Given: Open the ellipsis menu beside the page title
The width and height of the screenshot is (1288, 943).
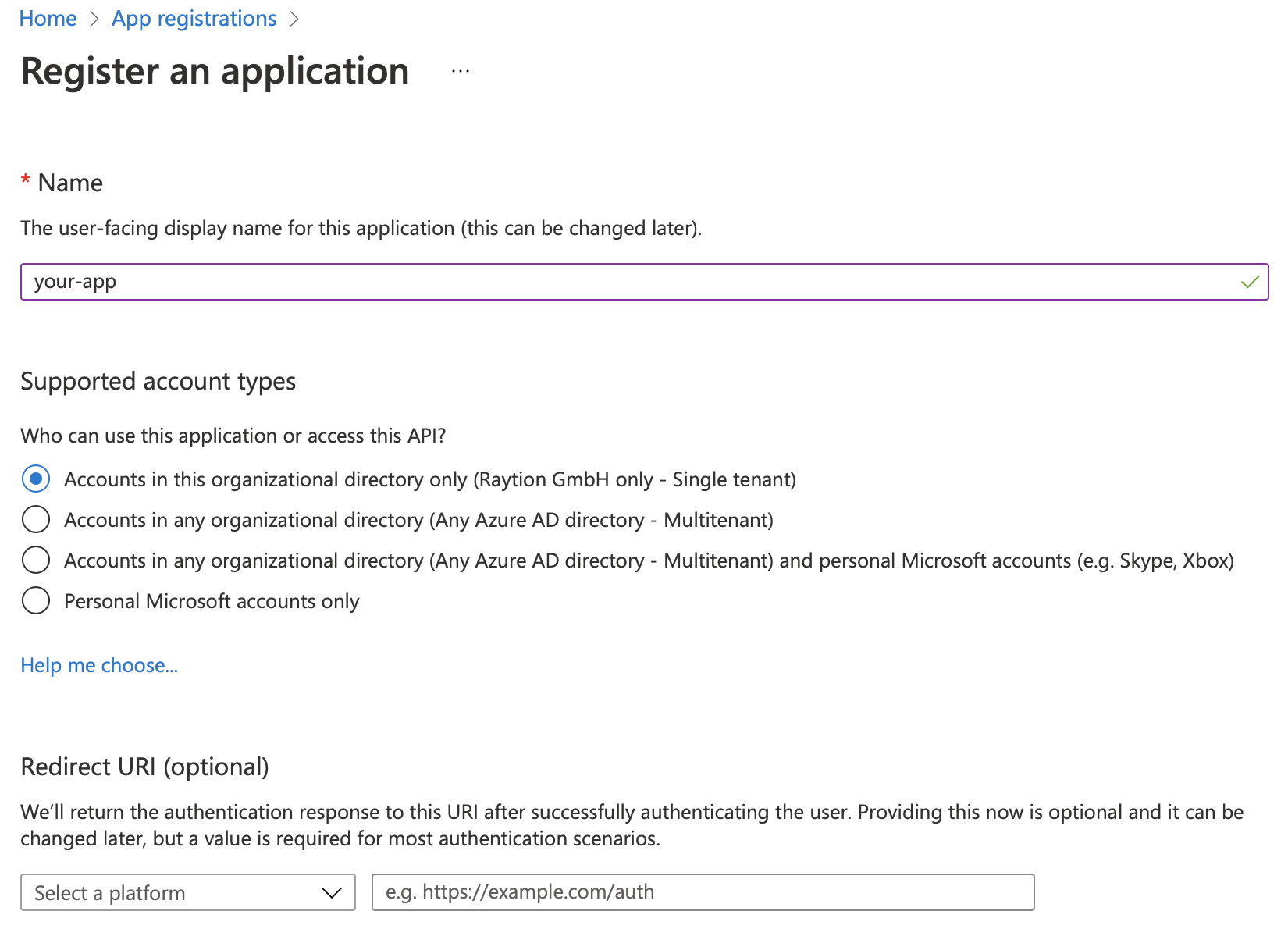Looking at the screenshot, I should pos(460,70).
